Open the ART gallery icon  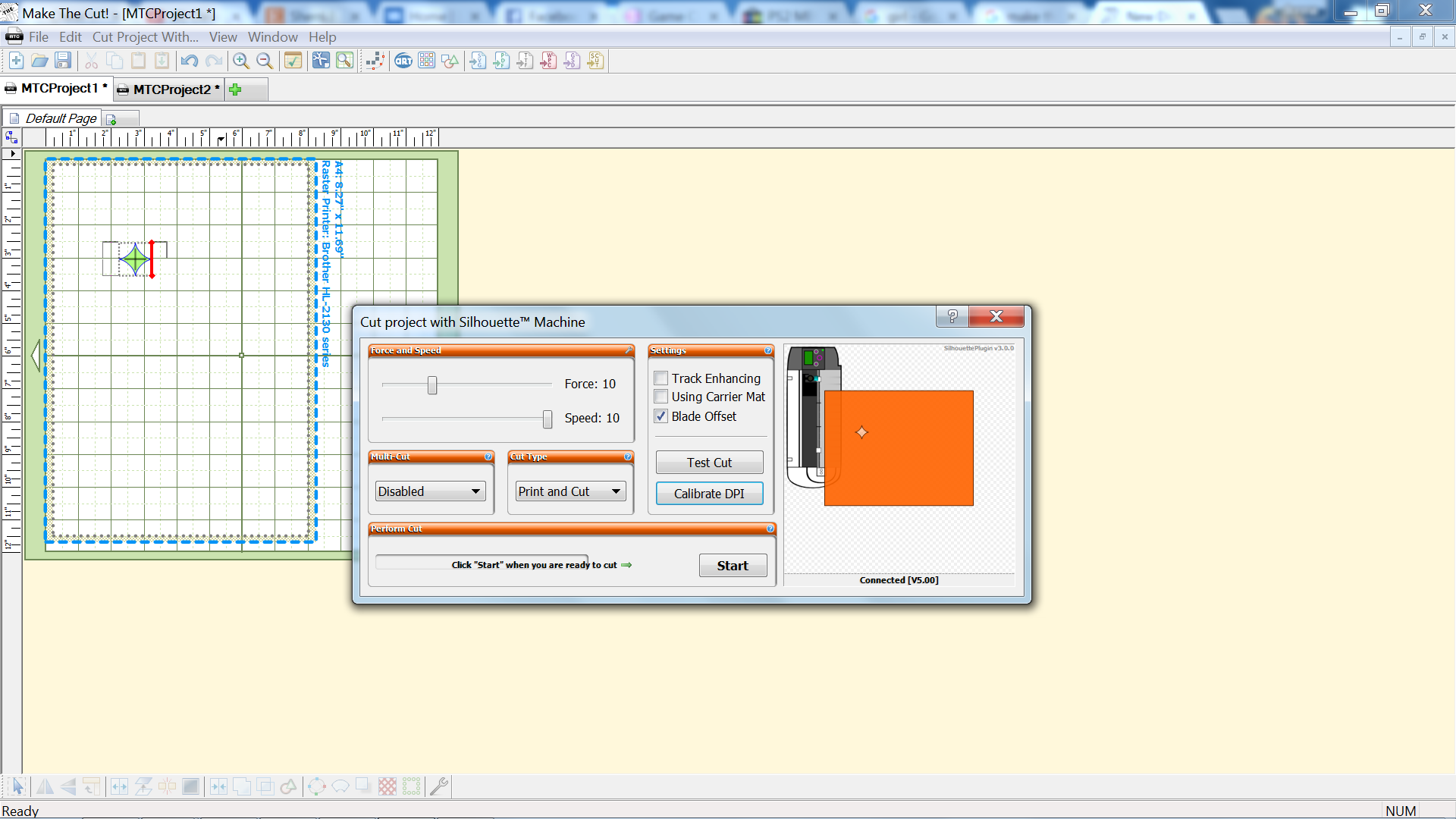pos(403,61)
